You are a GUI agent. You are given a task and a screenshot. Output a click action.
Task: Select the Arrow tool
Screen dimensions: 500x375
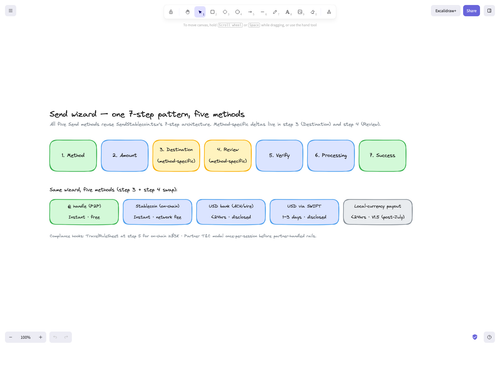click(250, 12)
